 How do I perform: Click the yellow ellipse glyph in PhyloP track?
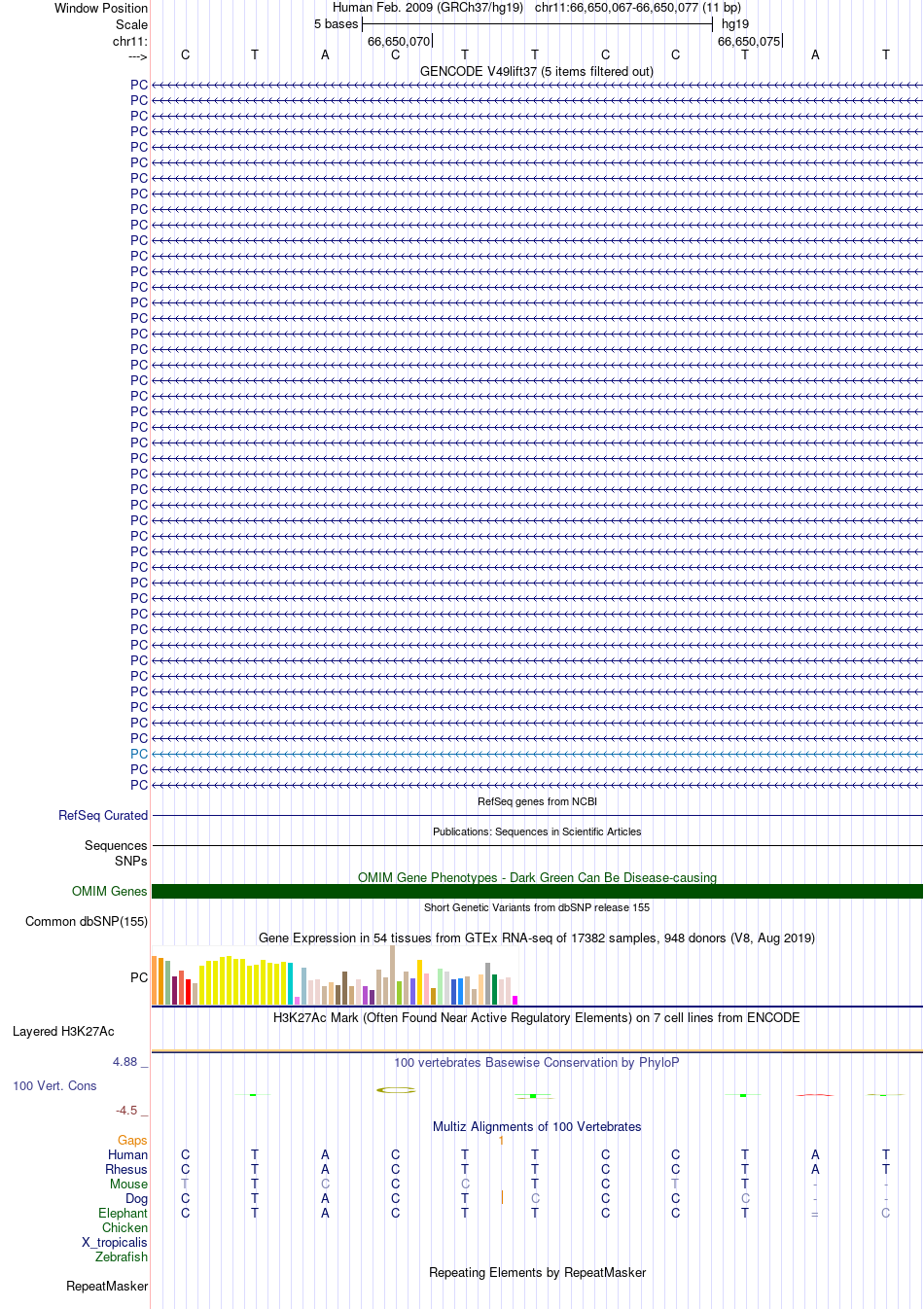click(x=396, y=1090)
